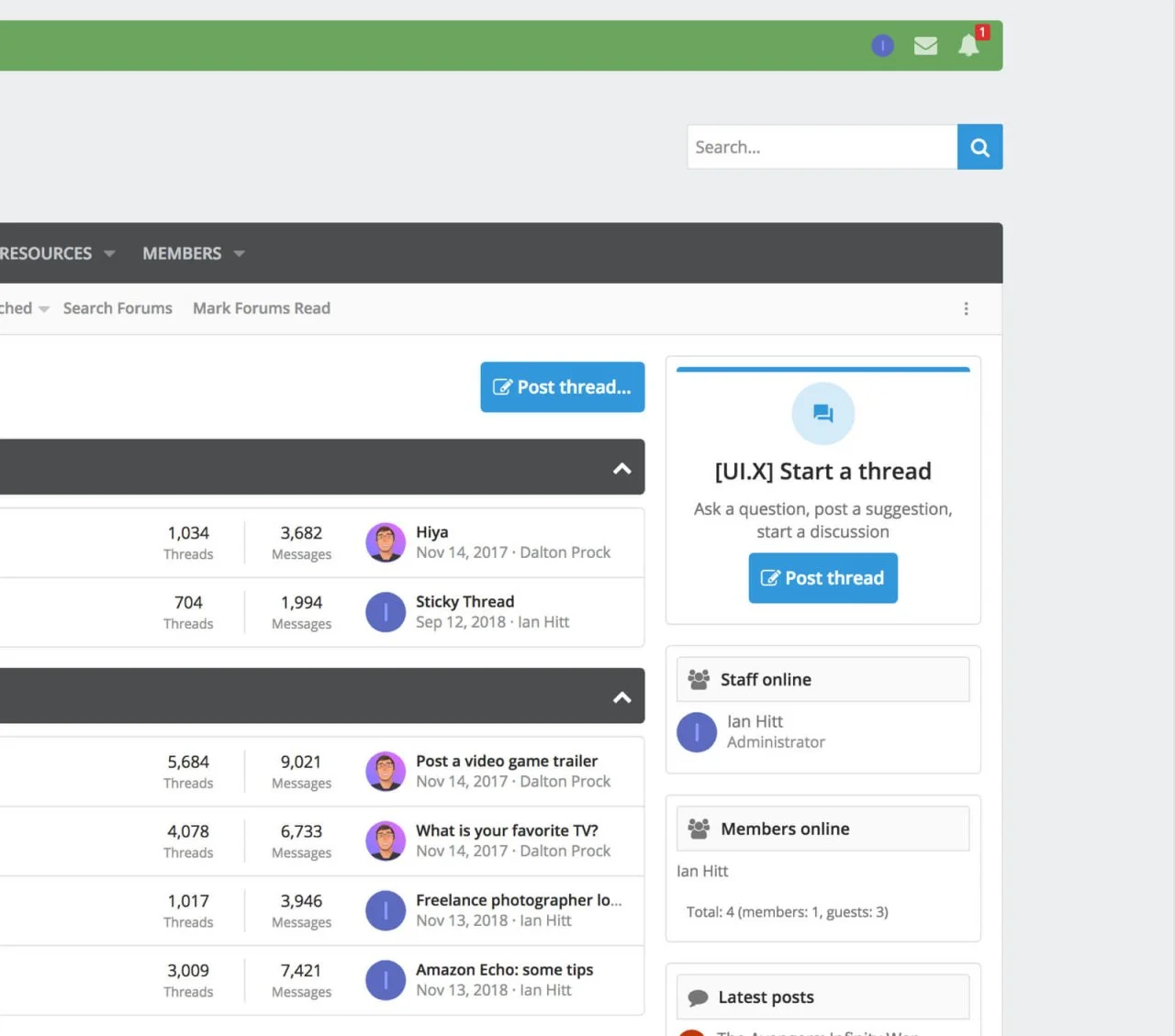Click Dalton Prock's avatar beside Hiya
Screen dimensions: 1175x1036
click(x=386, y=542)
